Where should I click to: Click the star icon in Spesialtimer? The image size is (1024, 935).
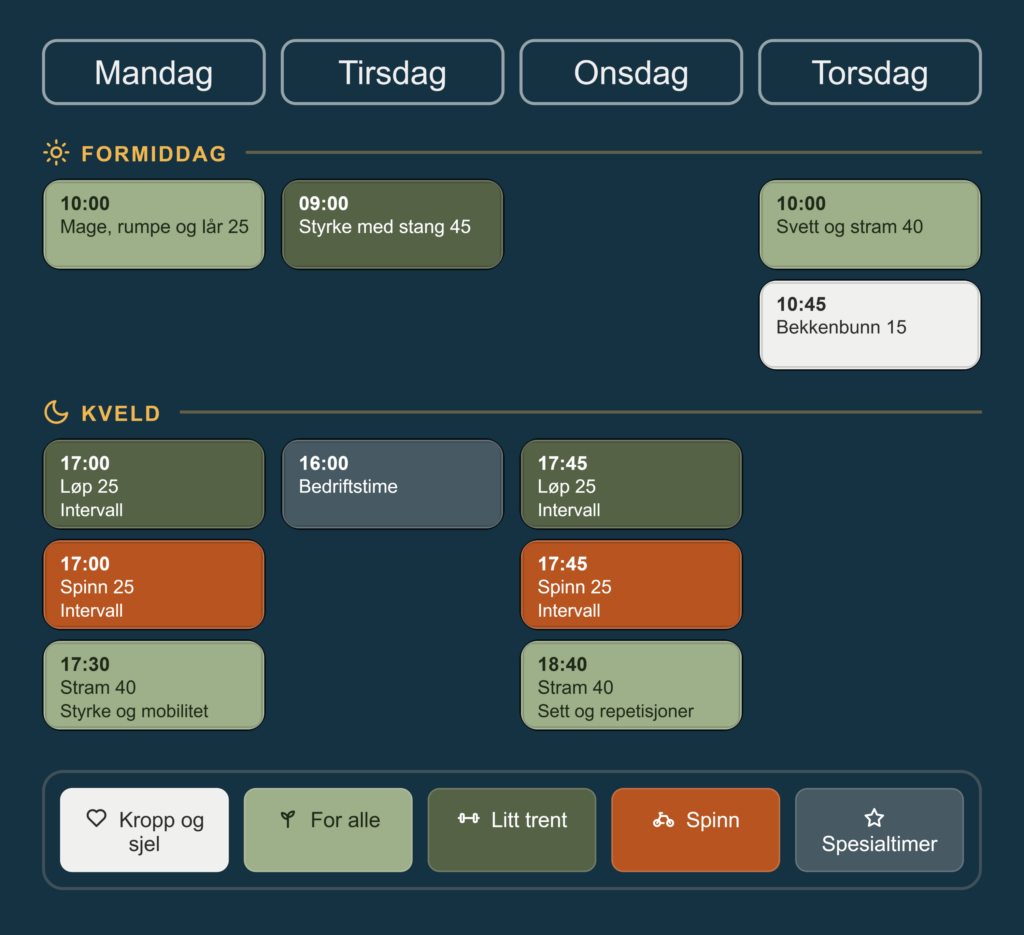(x=874, y=817)
